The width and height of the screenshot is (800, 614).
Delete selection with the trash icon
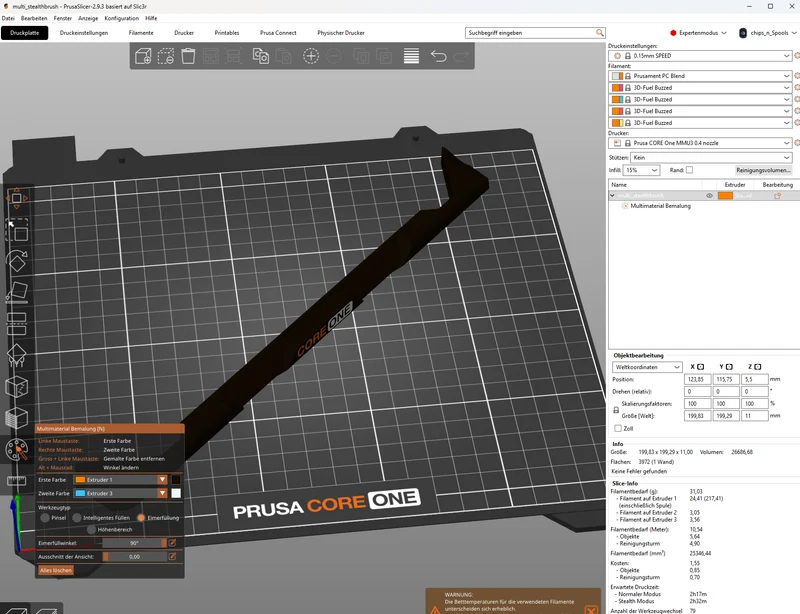coord(188,56)
